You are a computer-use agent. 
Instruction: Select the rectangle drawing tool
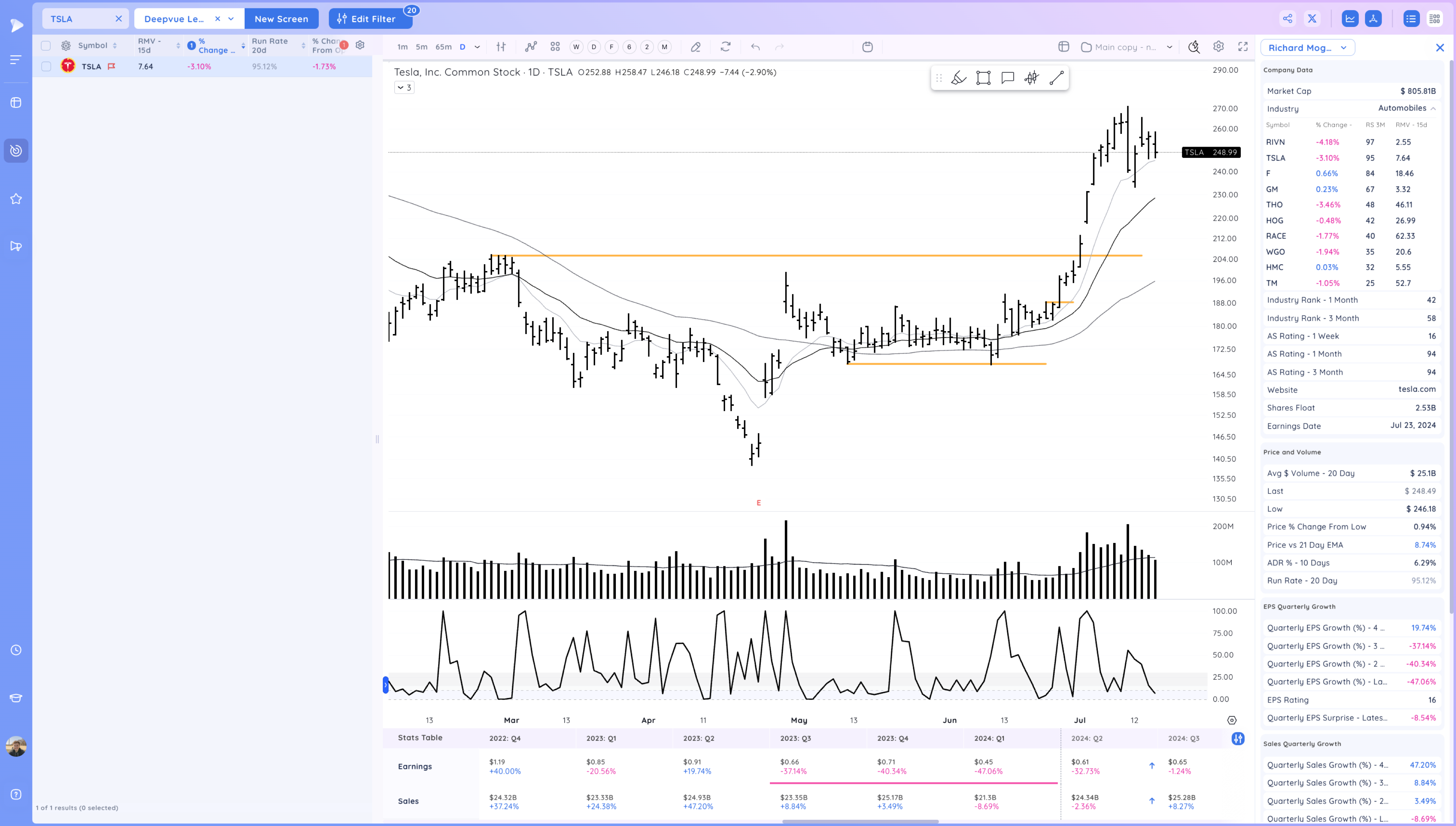pos(983,78)
